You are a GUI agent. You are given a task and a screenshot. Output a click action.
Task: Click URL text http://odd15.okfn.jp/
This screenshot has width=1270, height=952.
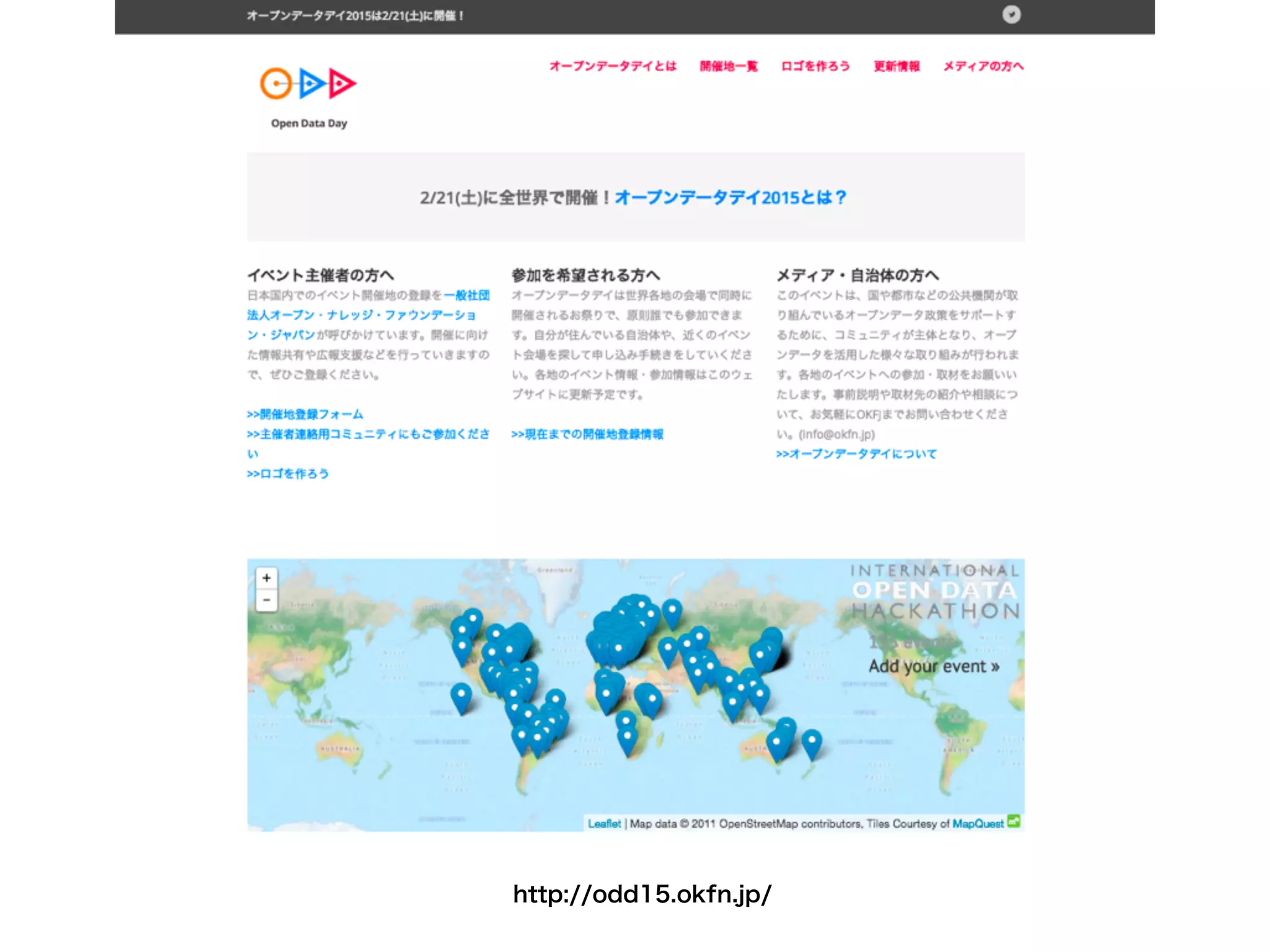tap(642, 894)
